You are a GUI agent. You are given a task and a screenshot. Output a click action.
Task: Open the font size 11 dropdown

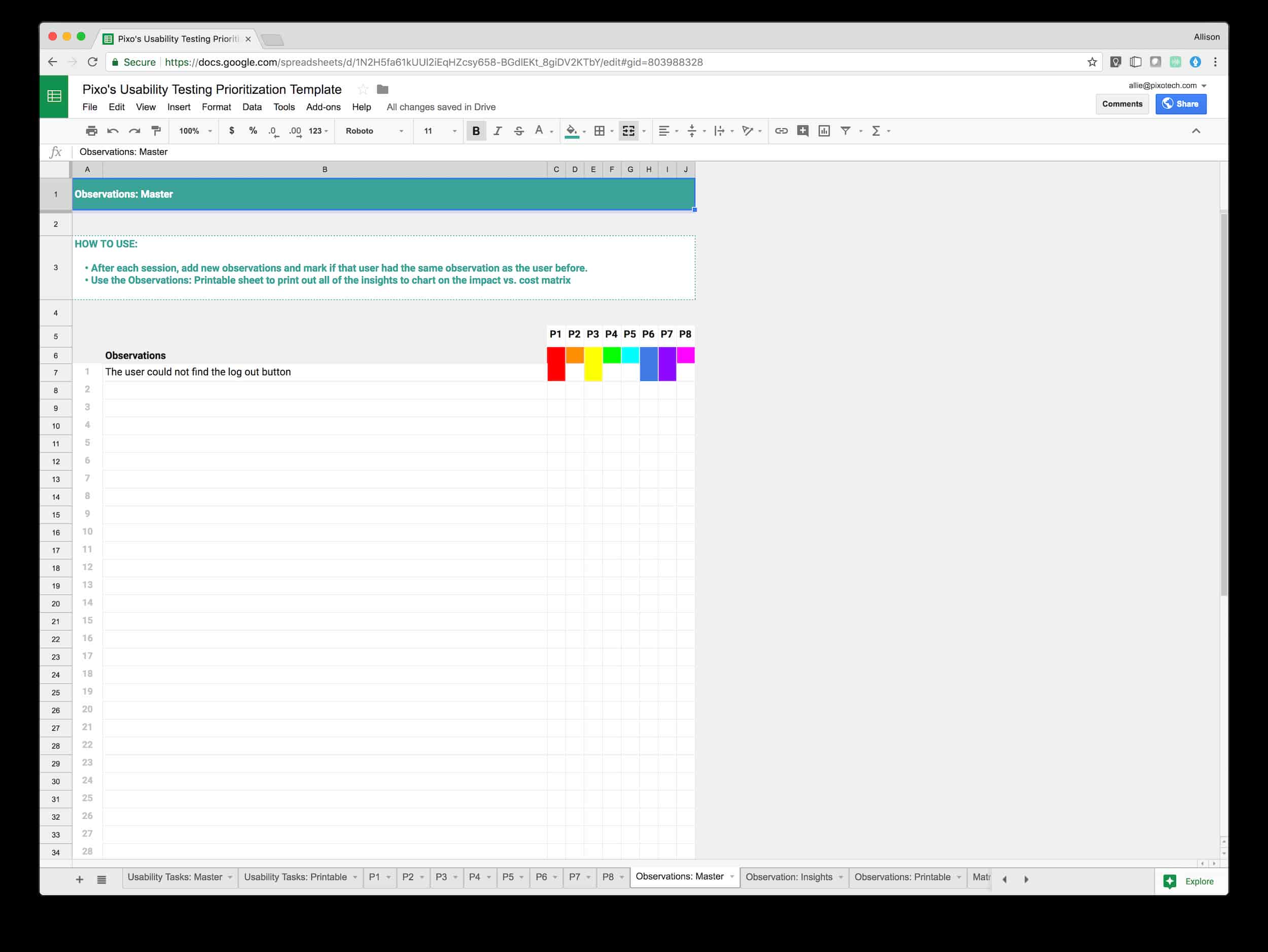tap(440, 131)
